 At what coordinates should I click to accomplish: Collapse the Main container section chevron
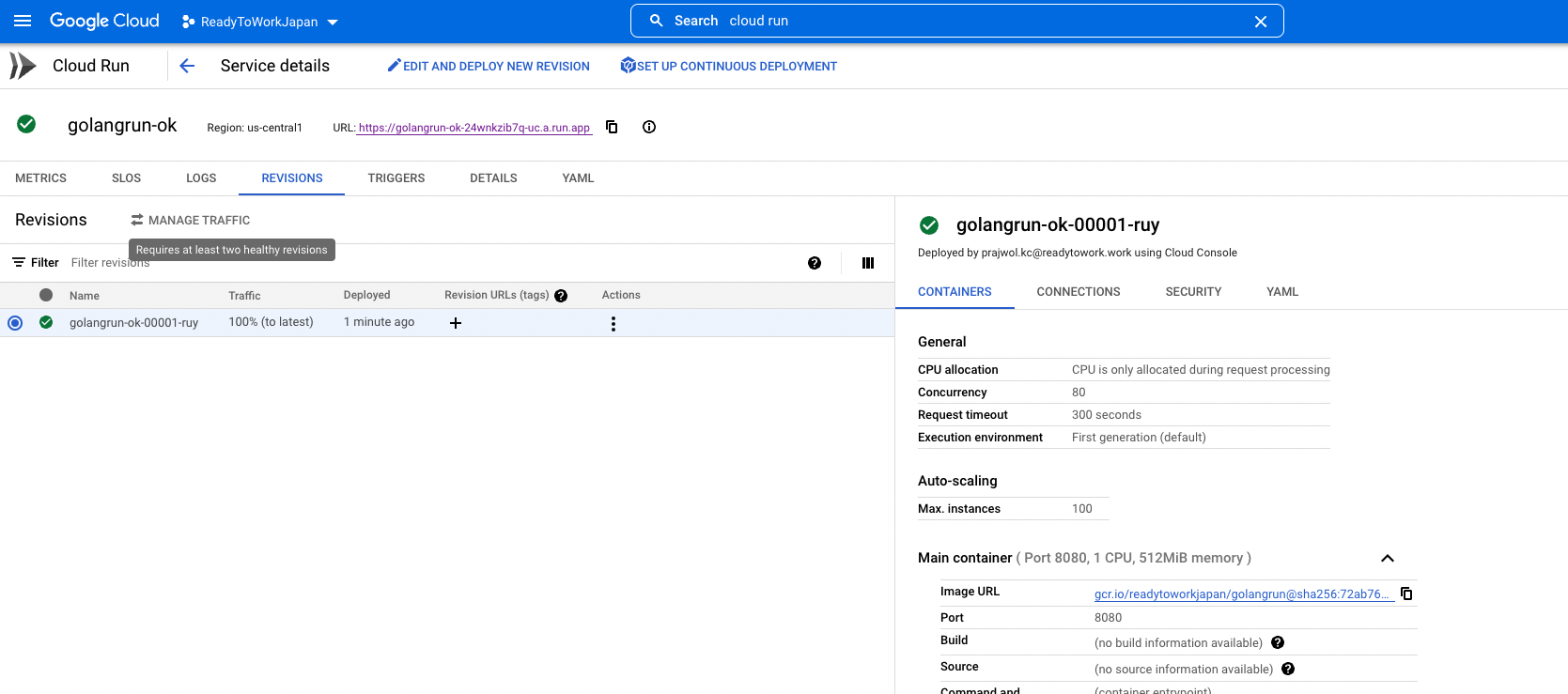point(1388,558)
